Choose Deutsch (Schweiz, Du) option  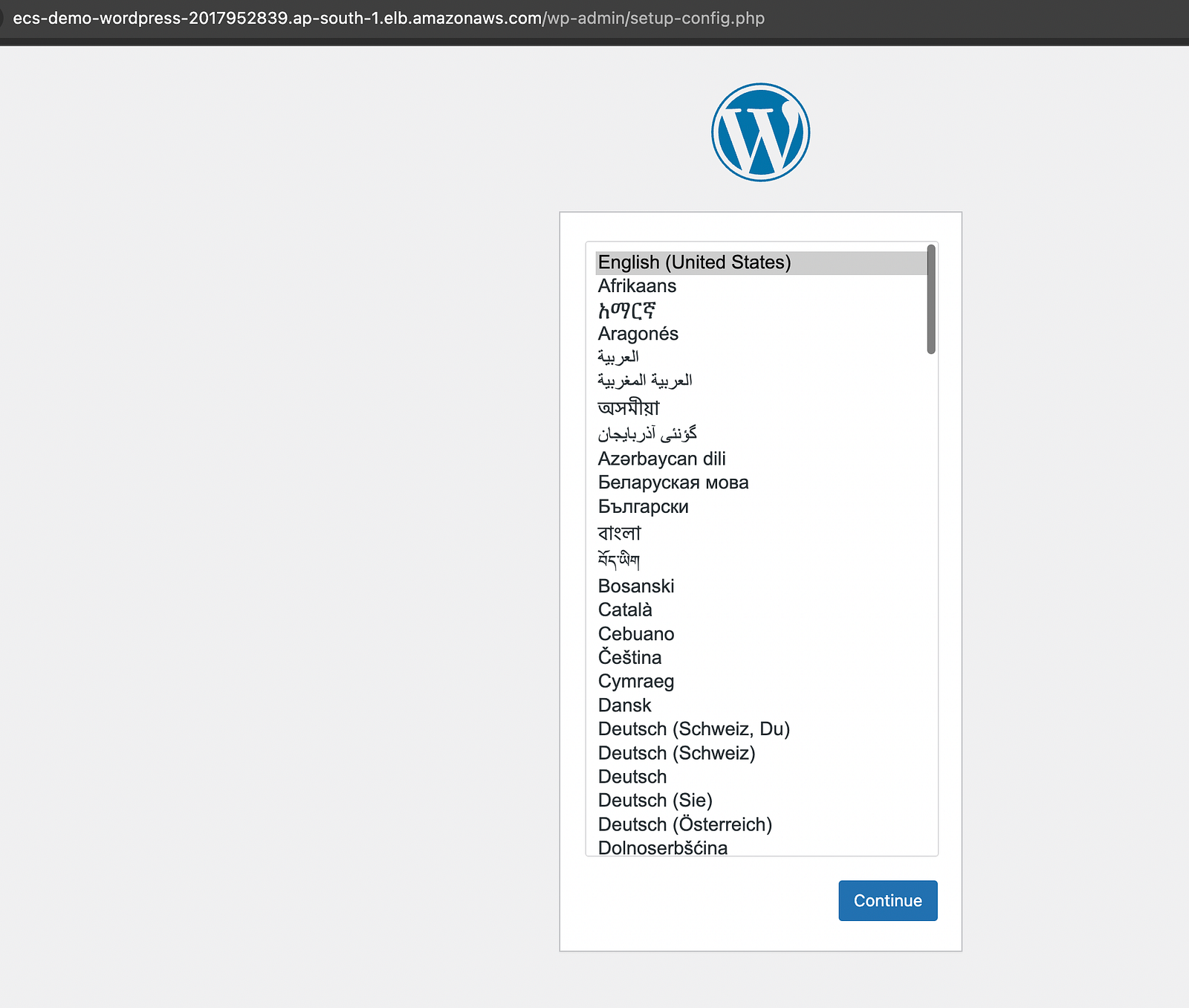coord(761,728)
